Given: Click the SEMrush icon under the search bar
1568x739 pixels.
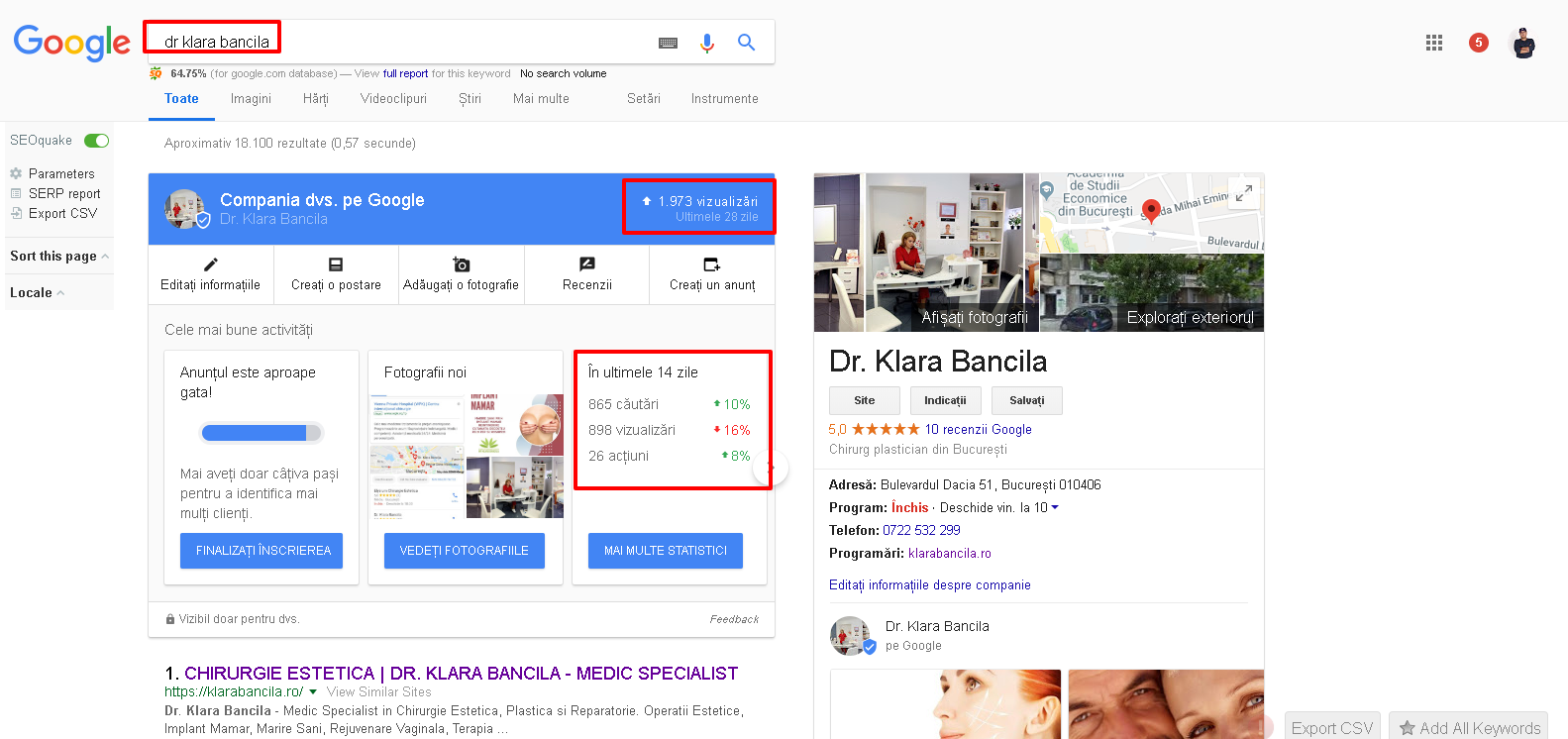Looking at the screenshot, I should [x=156, y=73].
